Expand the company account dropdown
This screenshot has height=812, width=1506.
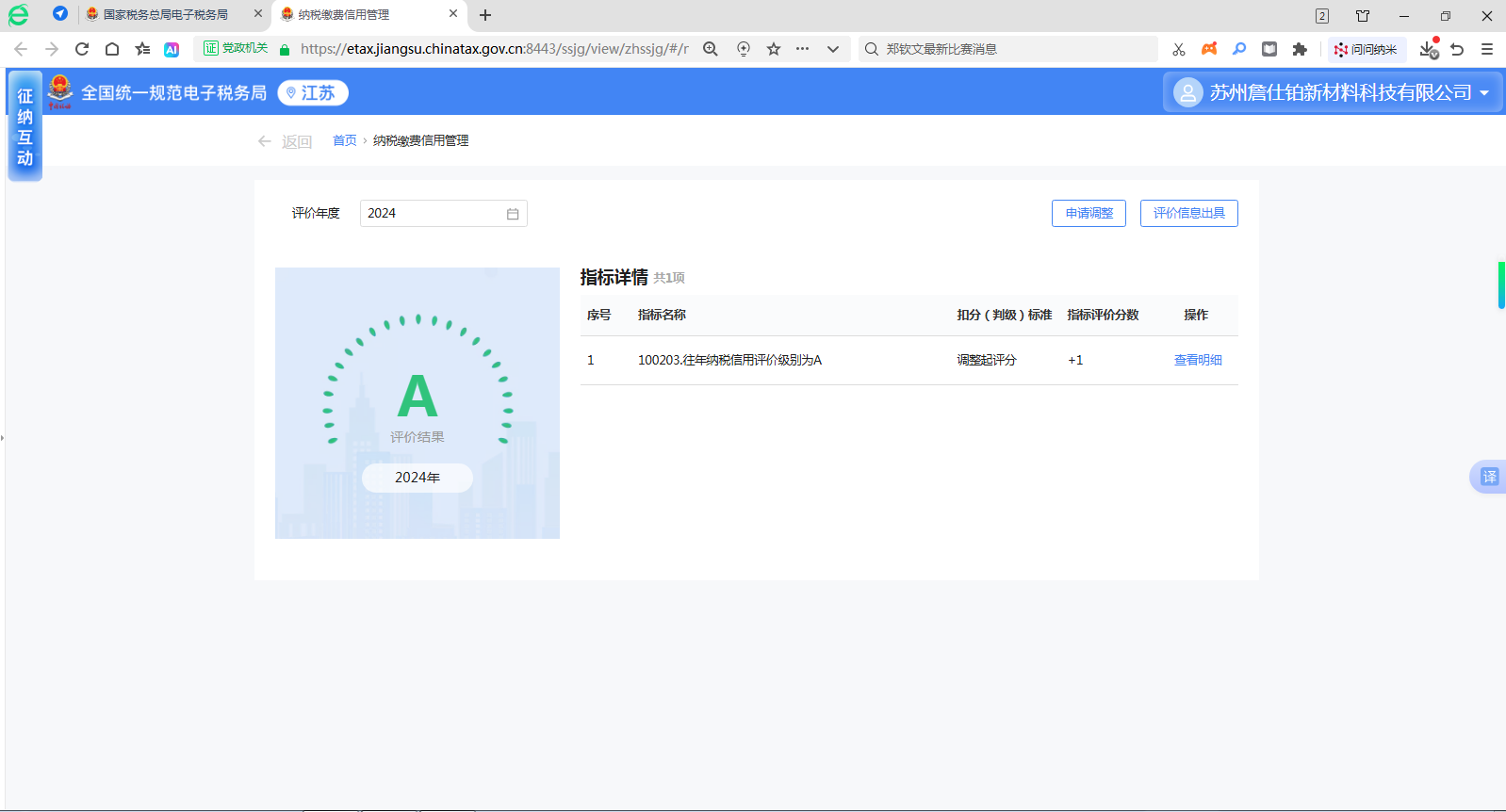1484,93
